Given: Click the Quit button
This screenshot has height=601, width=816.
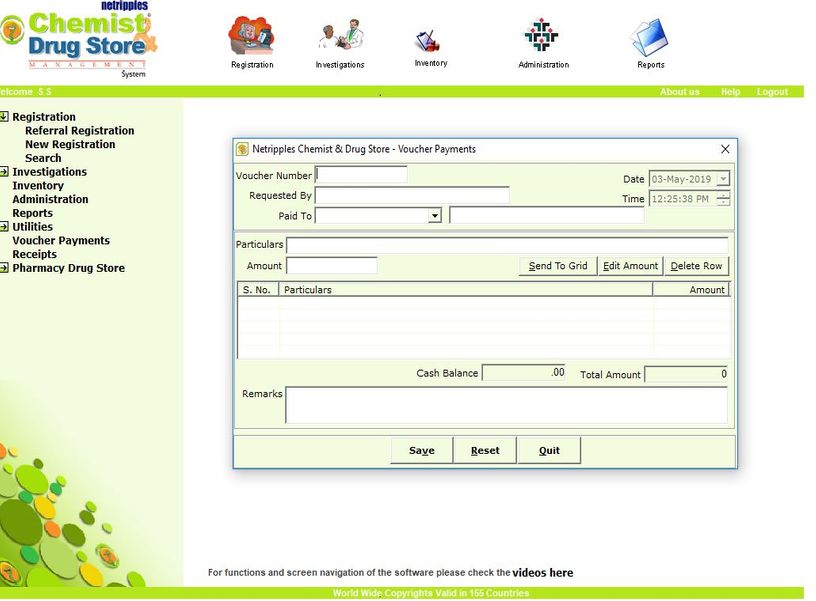Looking at the screenshot, I should pyautogui.click(x=549, y=451).
